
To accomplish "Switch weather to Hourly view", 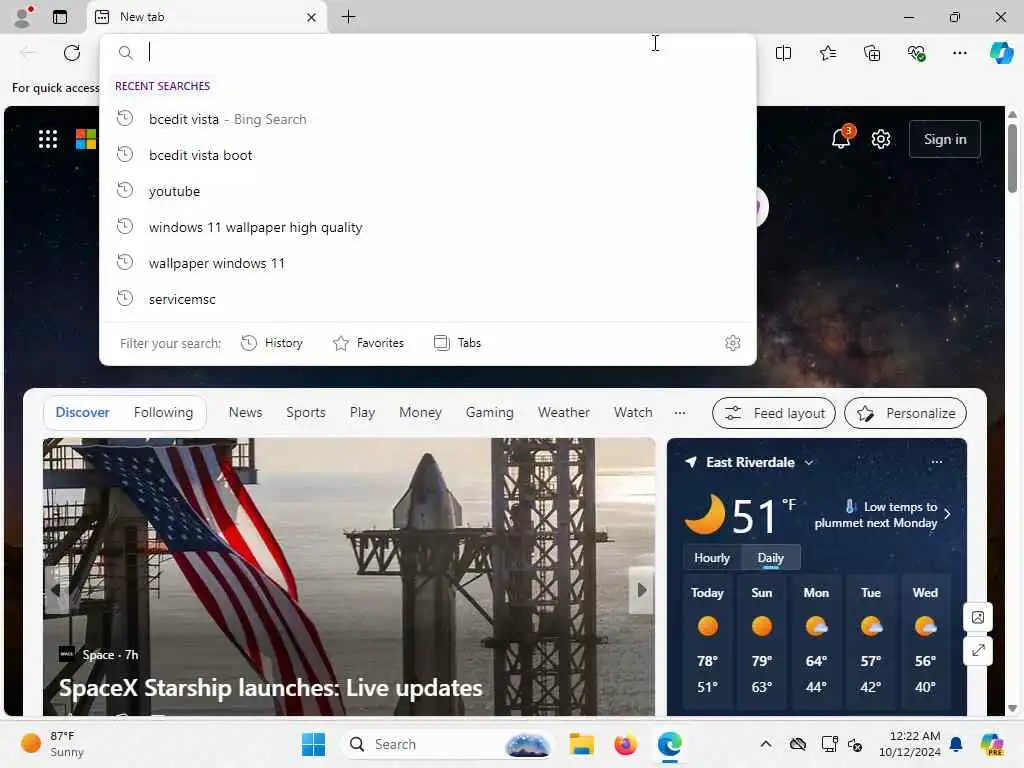I will tap(712, 558).
